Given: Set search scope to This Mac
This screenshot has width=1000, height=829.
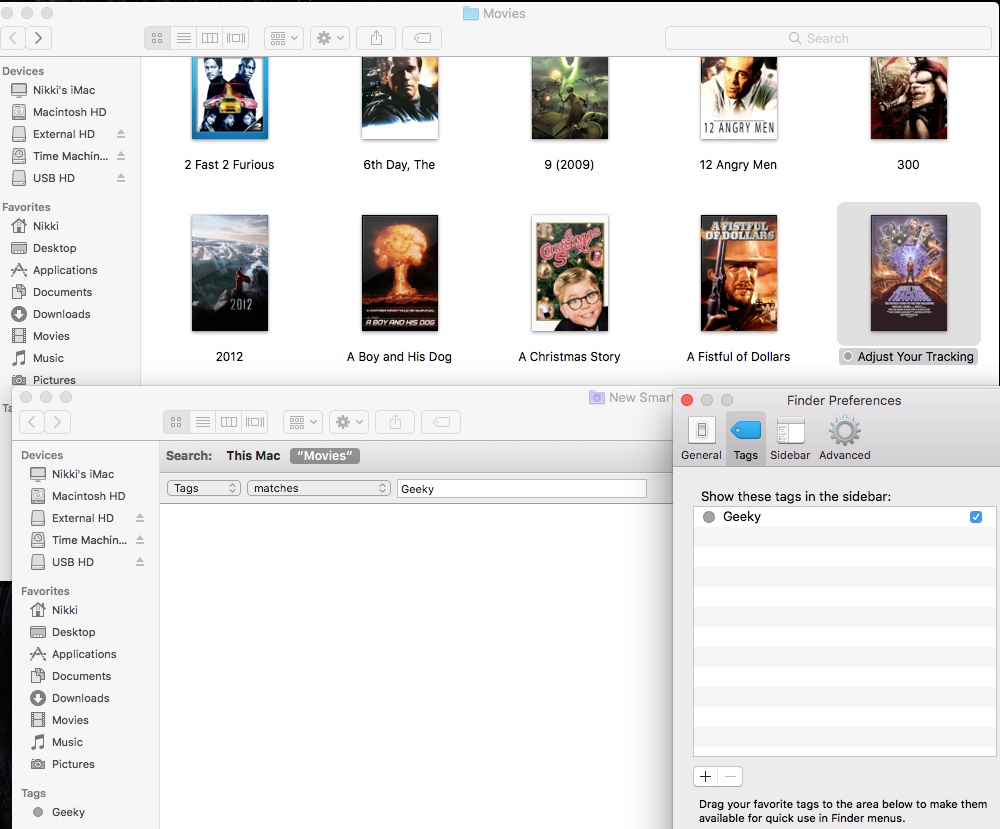Looking at the screenshot, I should click(x=253, y=456).
